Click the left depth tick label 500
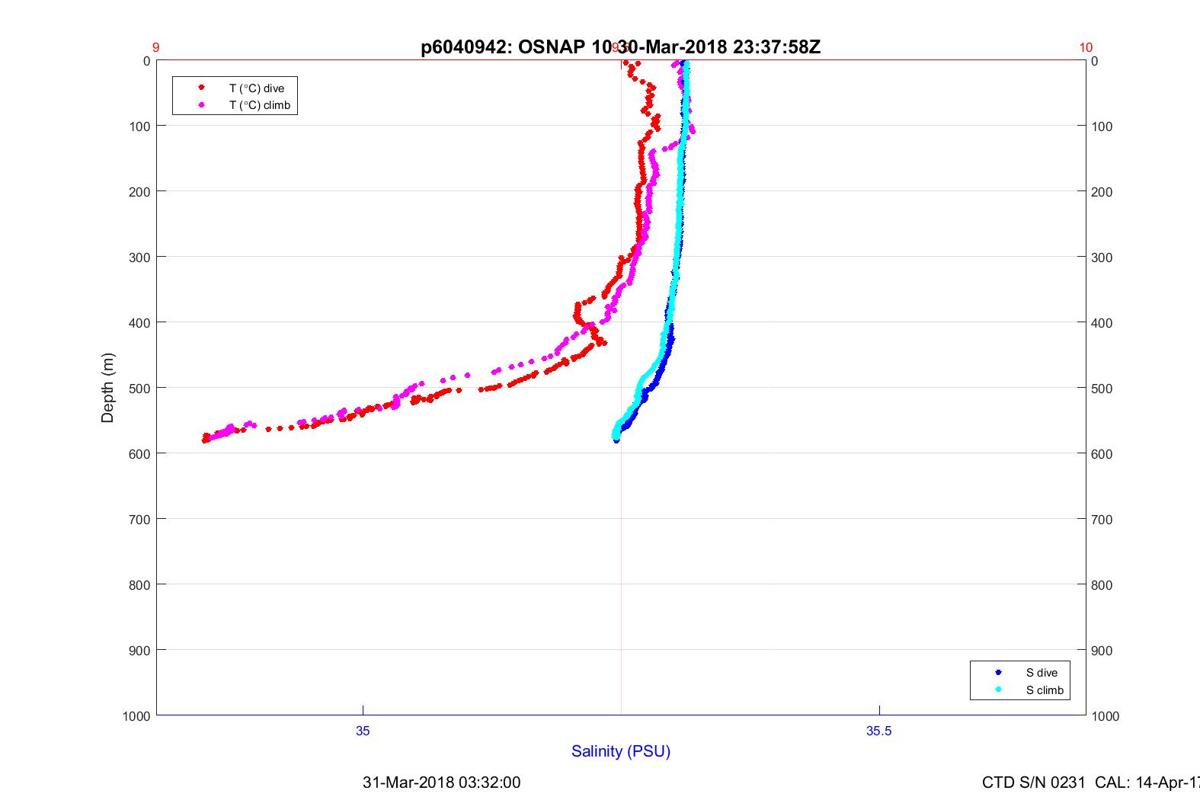 [x=139, y=388]
